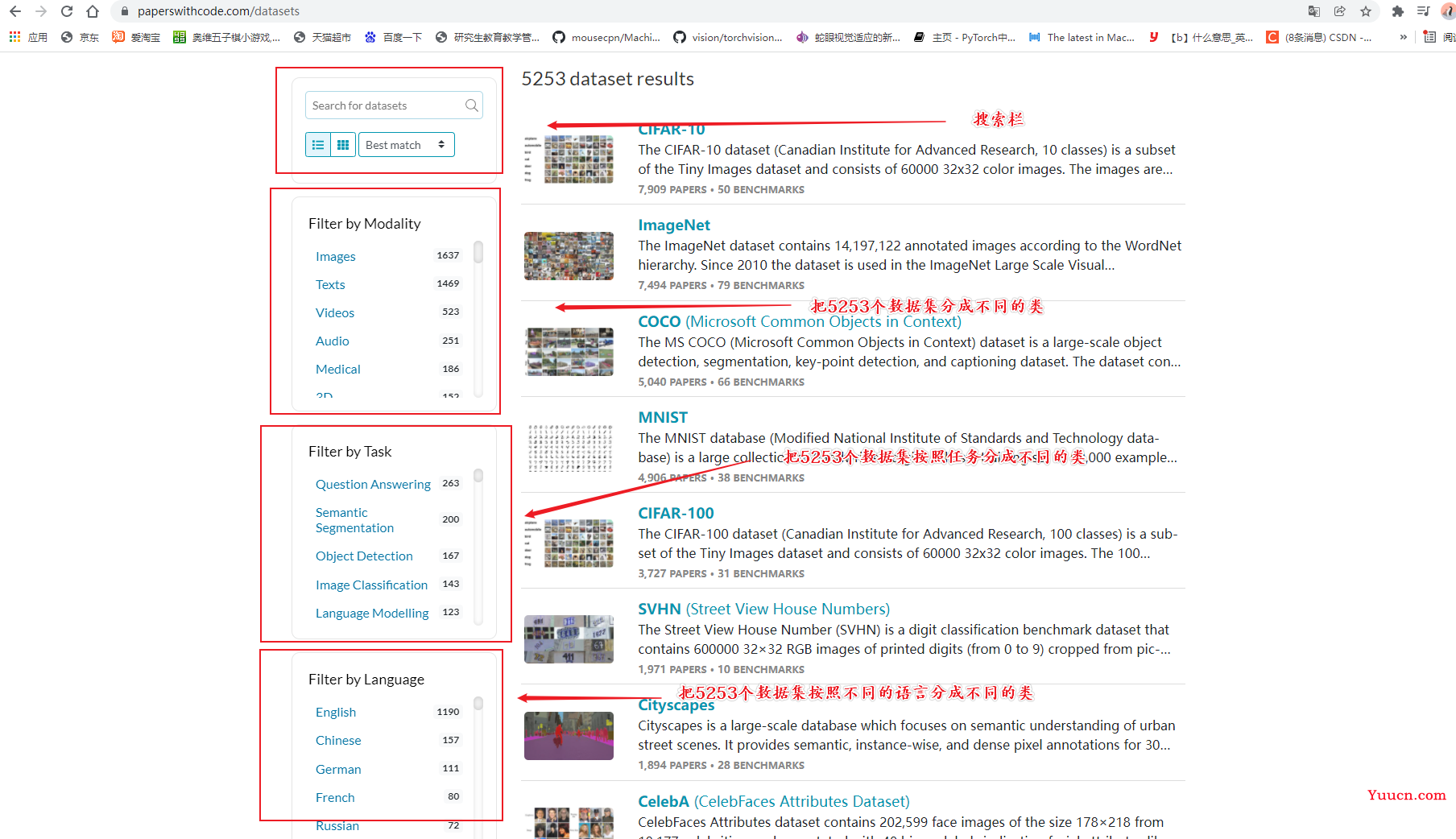Open the PyTorch 主页 bookmark

965,37
